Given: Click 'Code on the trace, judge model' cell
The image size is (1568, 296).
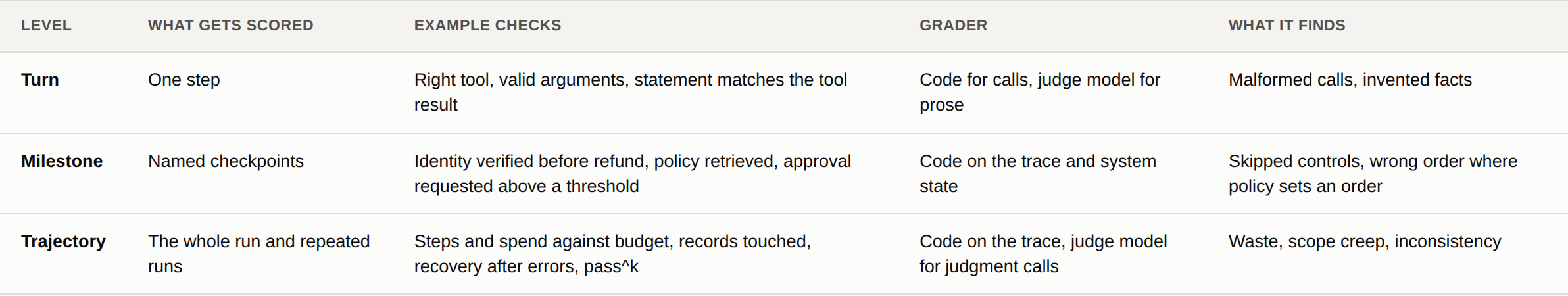Looking at the screenshot, I should coord(1043,254).
